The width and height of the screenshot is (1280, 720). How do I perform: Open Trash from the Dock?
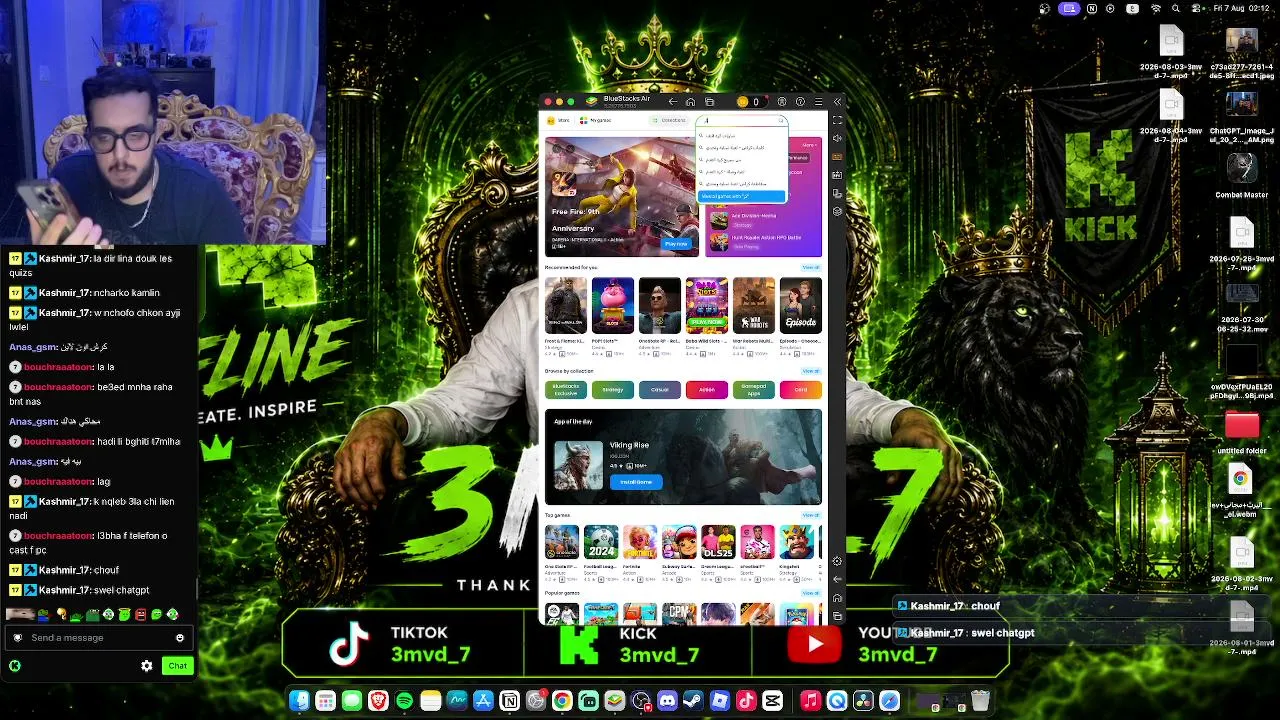980,701
